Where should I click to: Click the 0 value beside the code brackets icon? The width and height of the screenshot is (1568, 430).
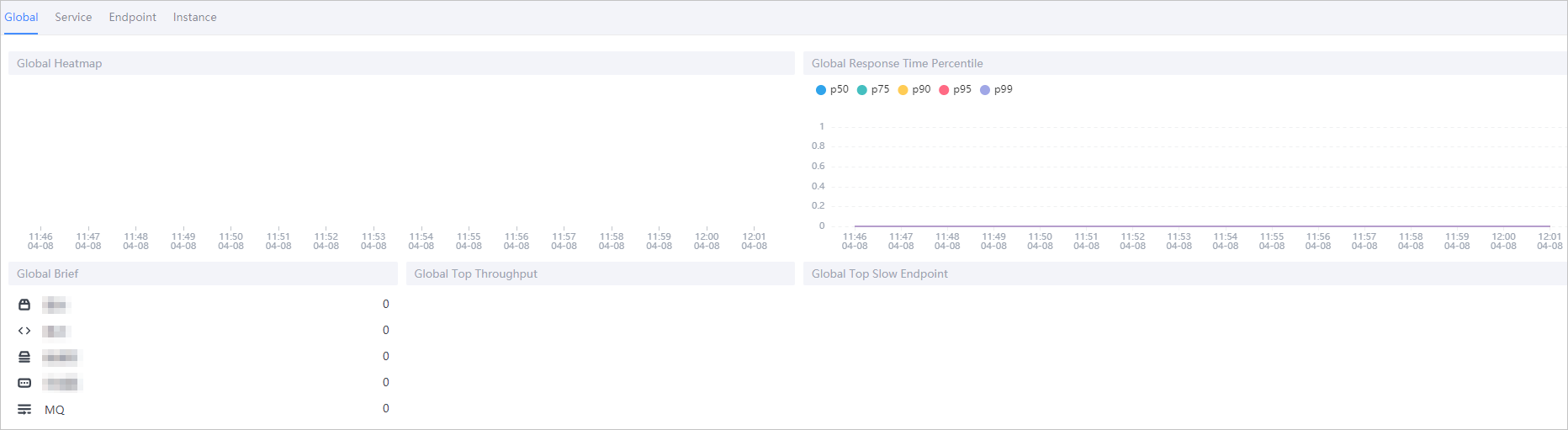pyautogui.click(x=386, y=330)
